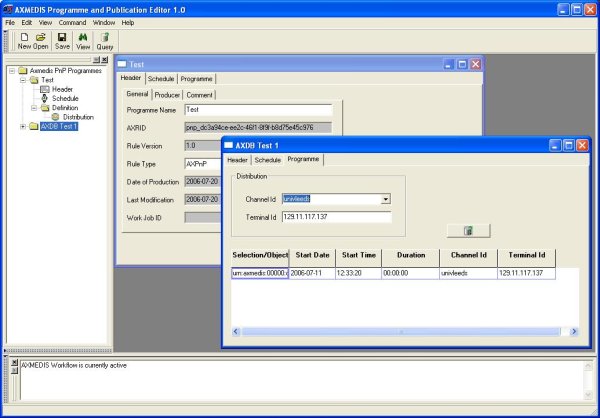Open the View menu
Screen dimensions: 600x418
click(45, 23)
